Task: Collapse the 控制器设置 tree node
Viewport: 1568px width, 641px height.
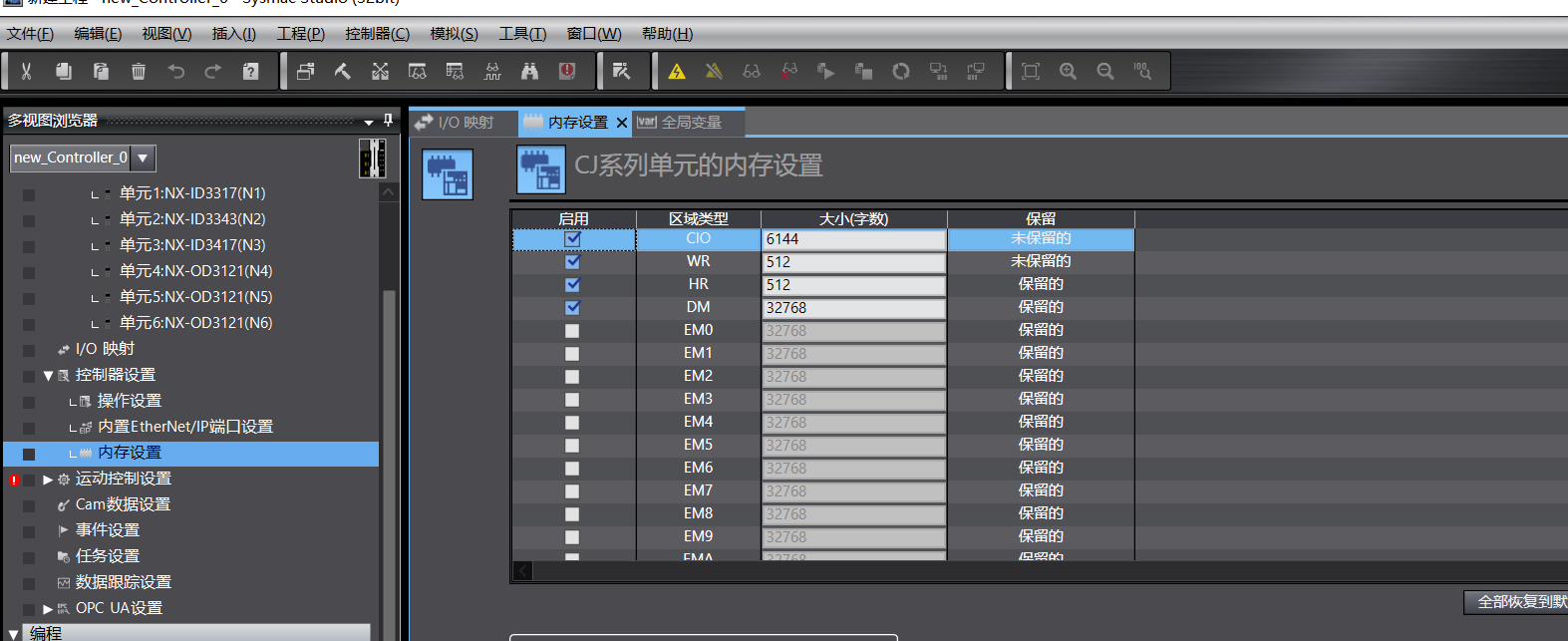Action: pos(48,376)
